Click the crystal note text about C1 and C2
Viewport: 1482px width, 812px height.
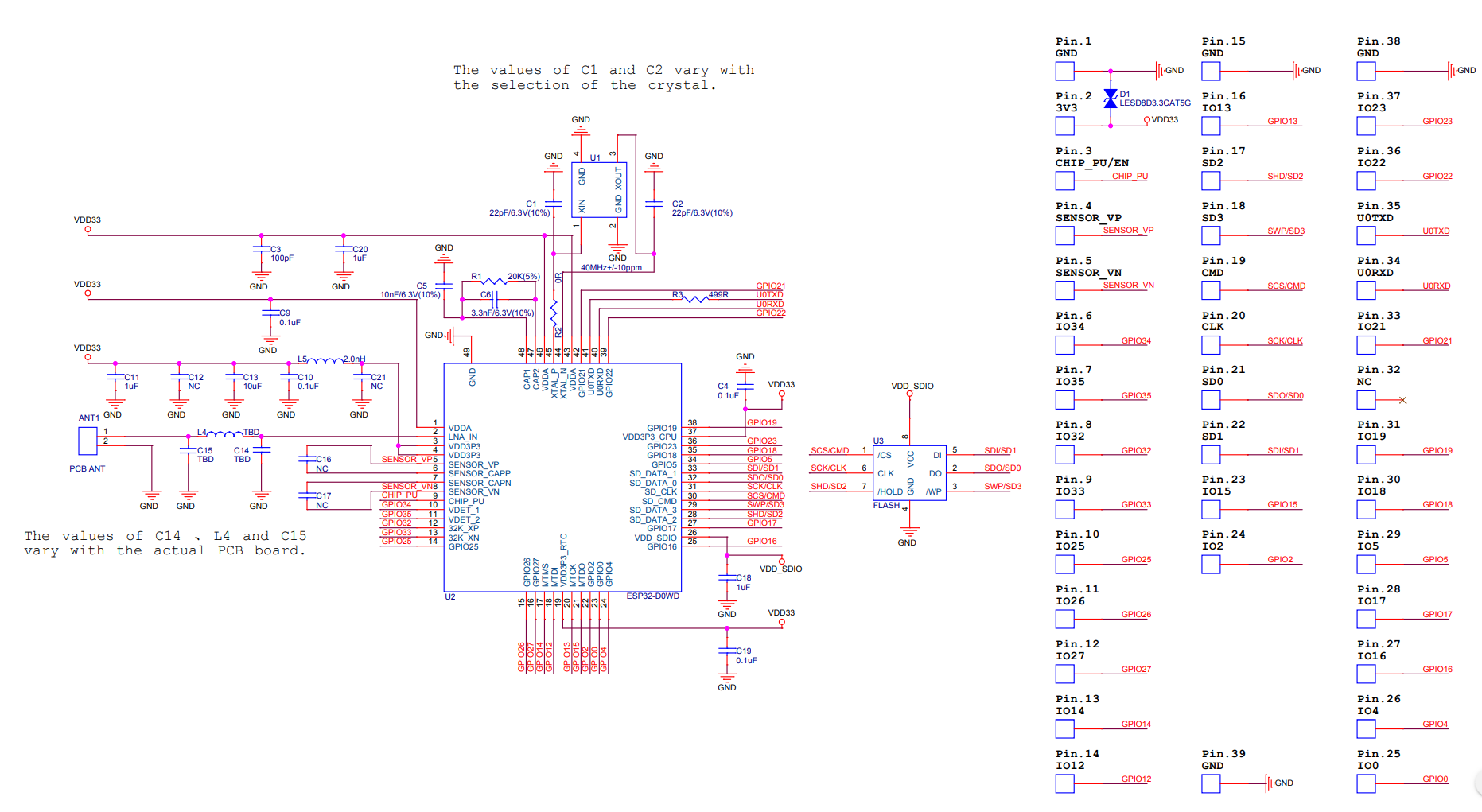click(x=603, y=77)
